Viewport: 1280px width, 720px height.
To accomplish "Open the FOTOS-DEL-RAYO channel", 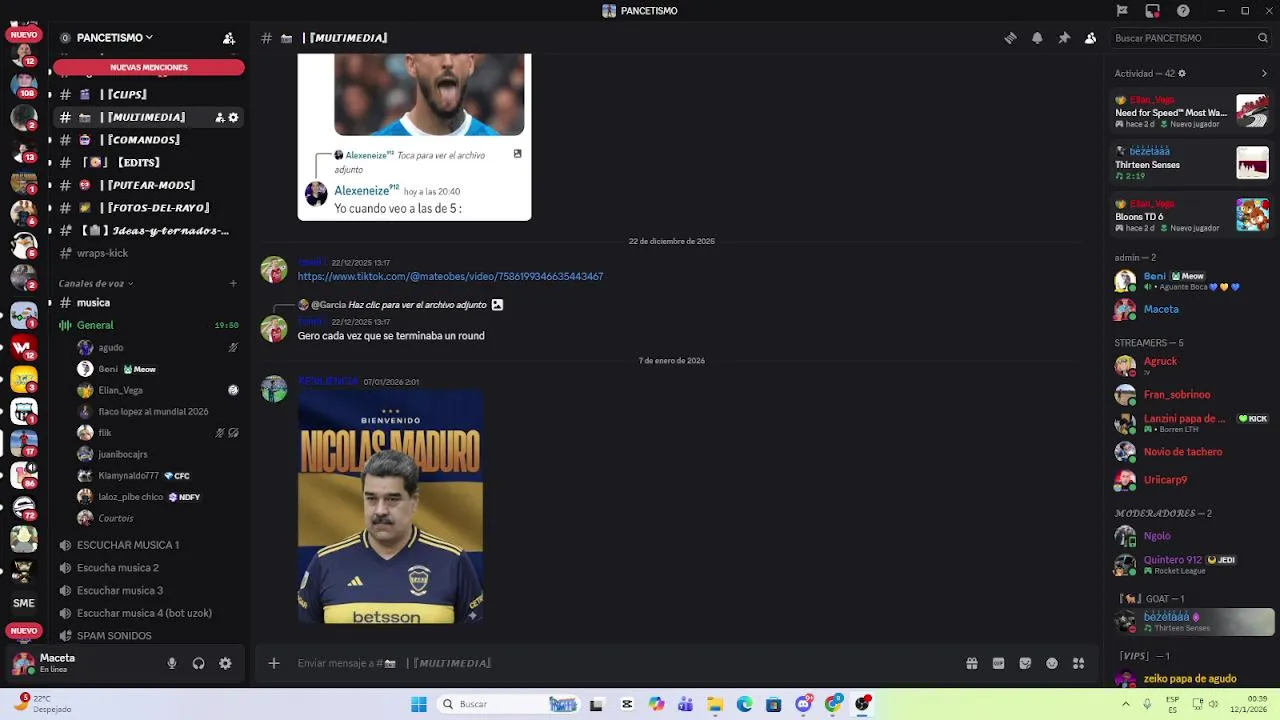I will point(148,208).
